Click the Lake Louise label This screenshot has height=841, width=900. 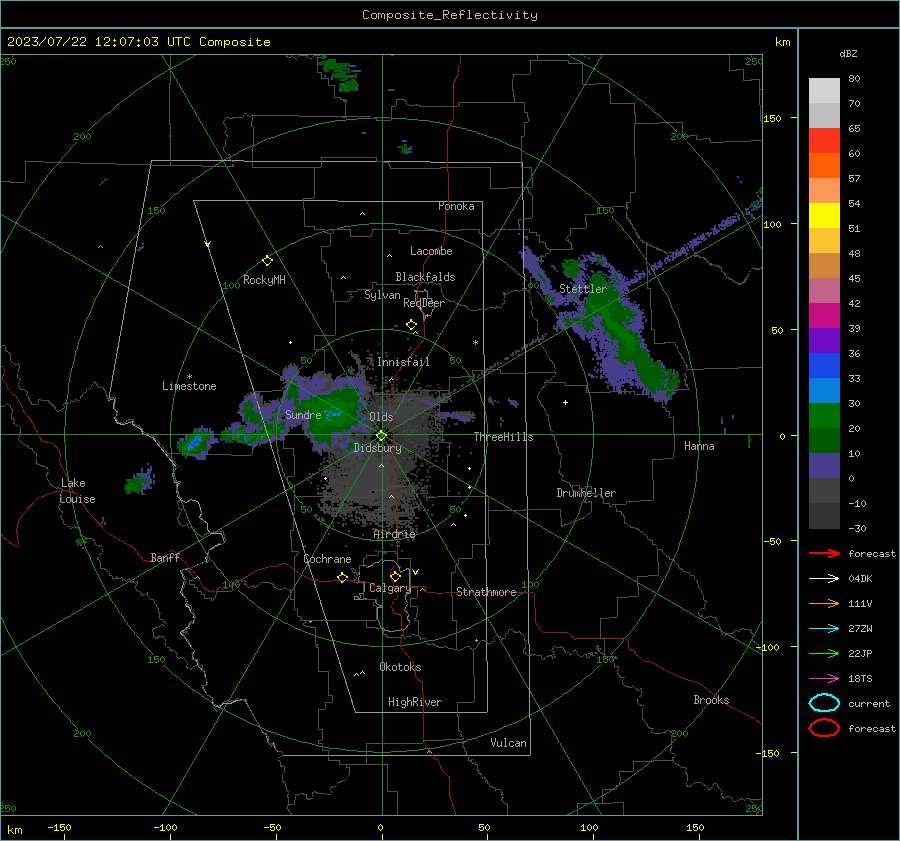[77, 491]
